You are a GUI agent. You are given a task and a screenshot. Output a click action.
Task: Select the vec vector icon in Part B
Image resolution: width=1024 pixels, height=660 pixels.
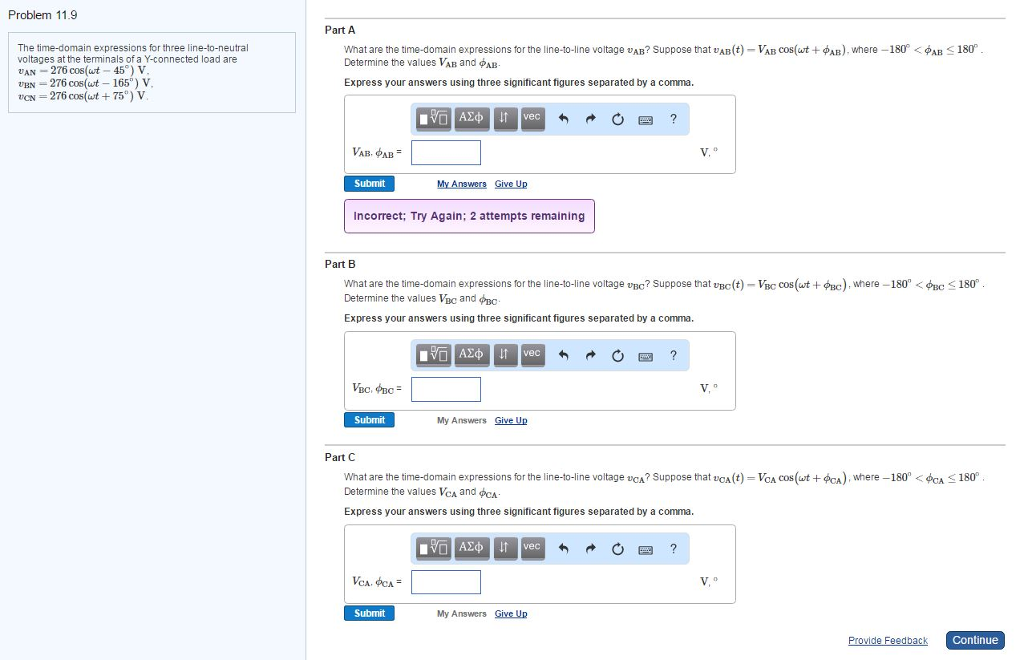pyautogui.click(x=532, y=354)
